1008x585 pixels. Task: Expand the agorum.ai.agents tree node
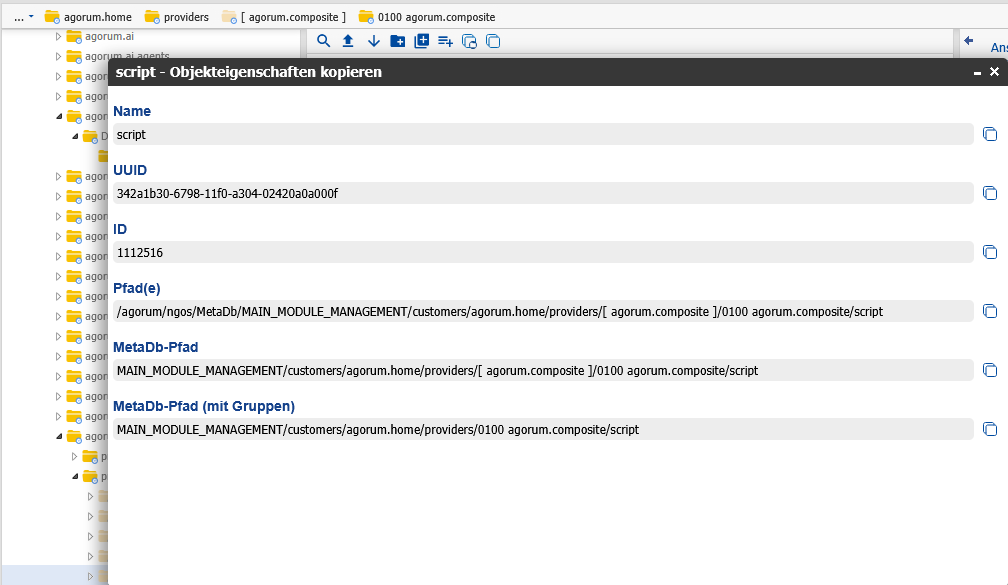(x=58, y=56)
